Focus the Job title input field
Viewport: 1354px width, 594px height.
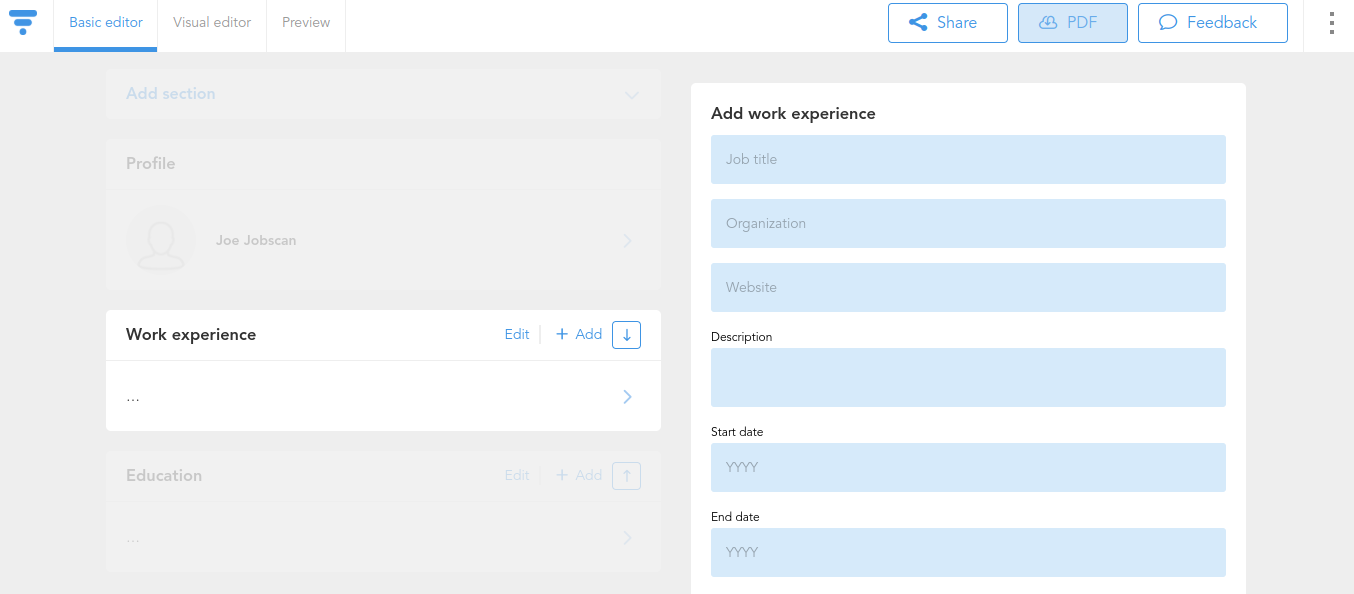click(x=968, y=160)
